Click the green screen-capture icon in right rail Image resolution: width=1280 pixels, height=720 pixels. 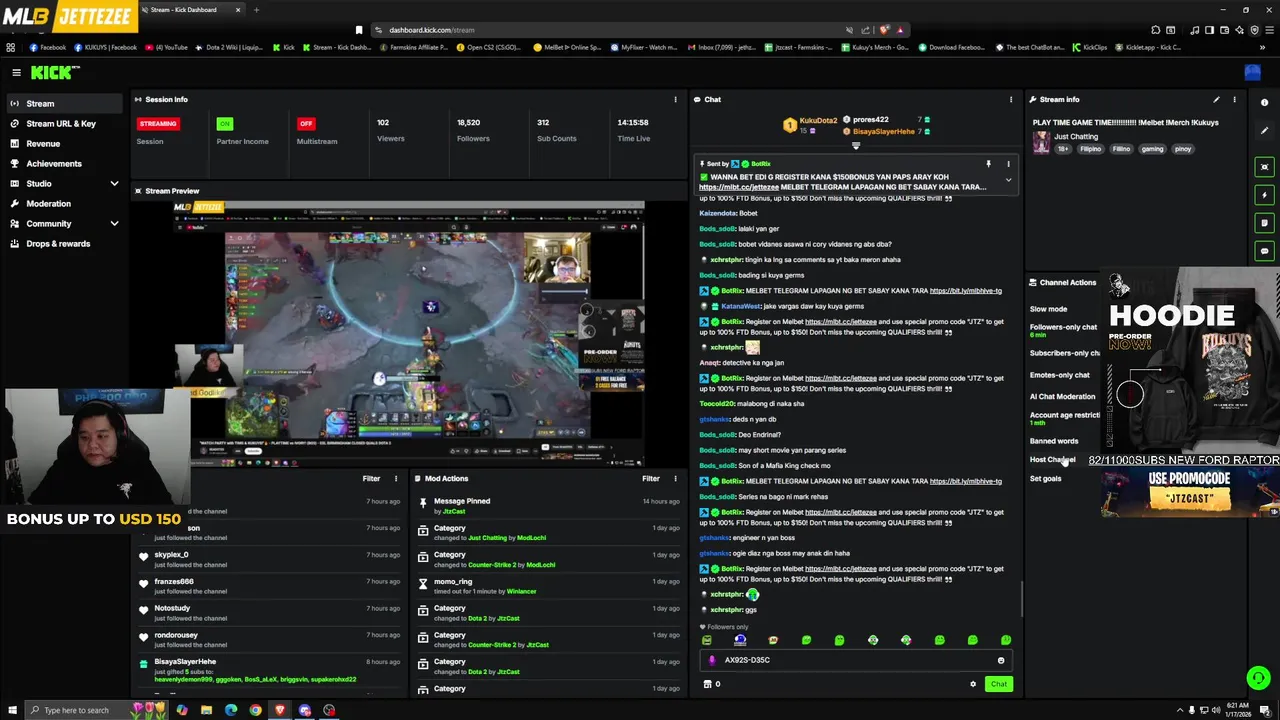point(1264,167)
